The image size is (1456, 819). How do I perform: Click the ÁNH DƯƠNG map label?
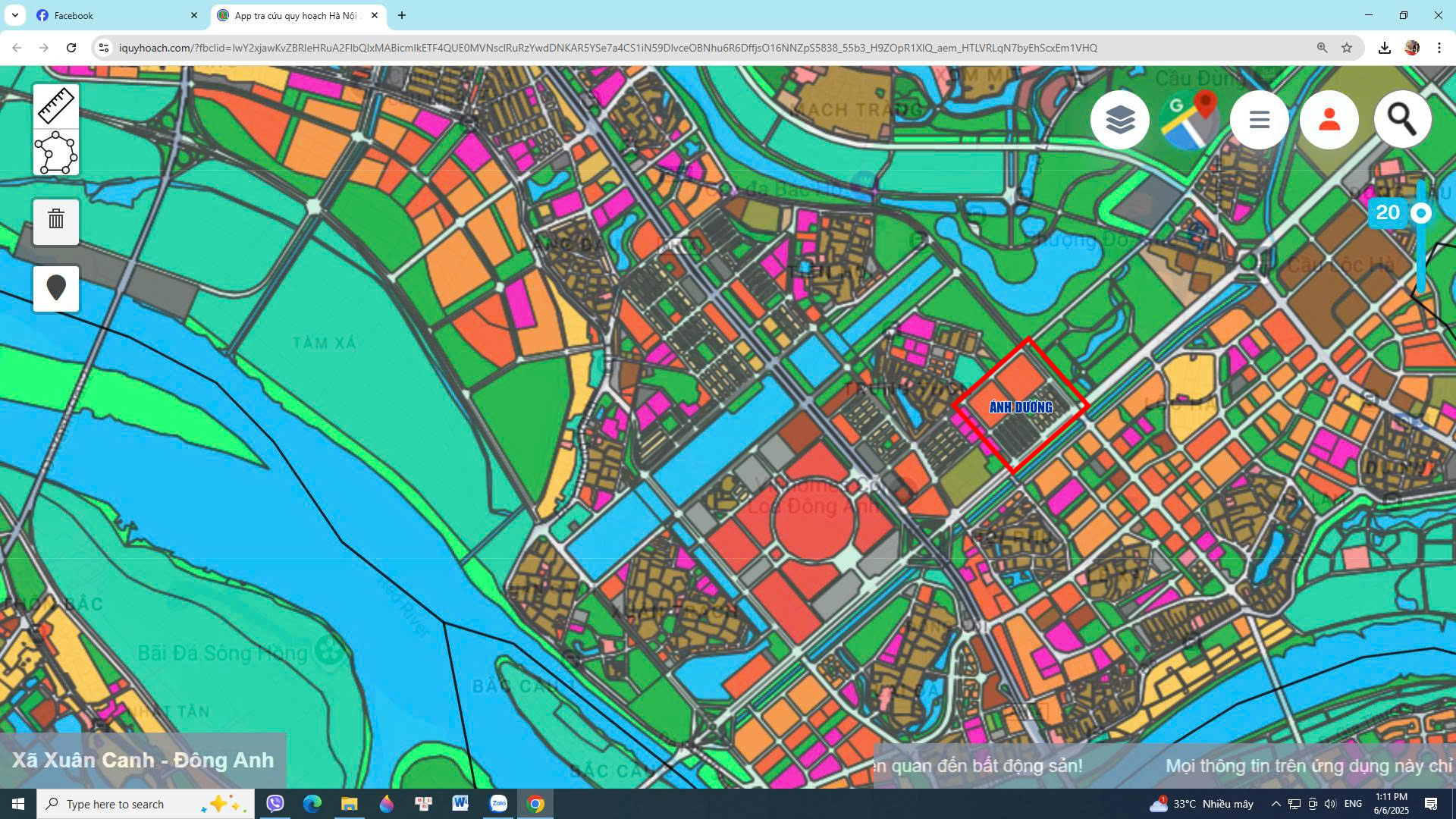click(x=1021, y=407)
